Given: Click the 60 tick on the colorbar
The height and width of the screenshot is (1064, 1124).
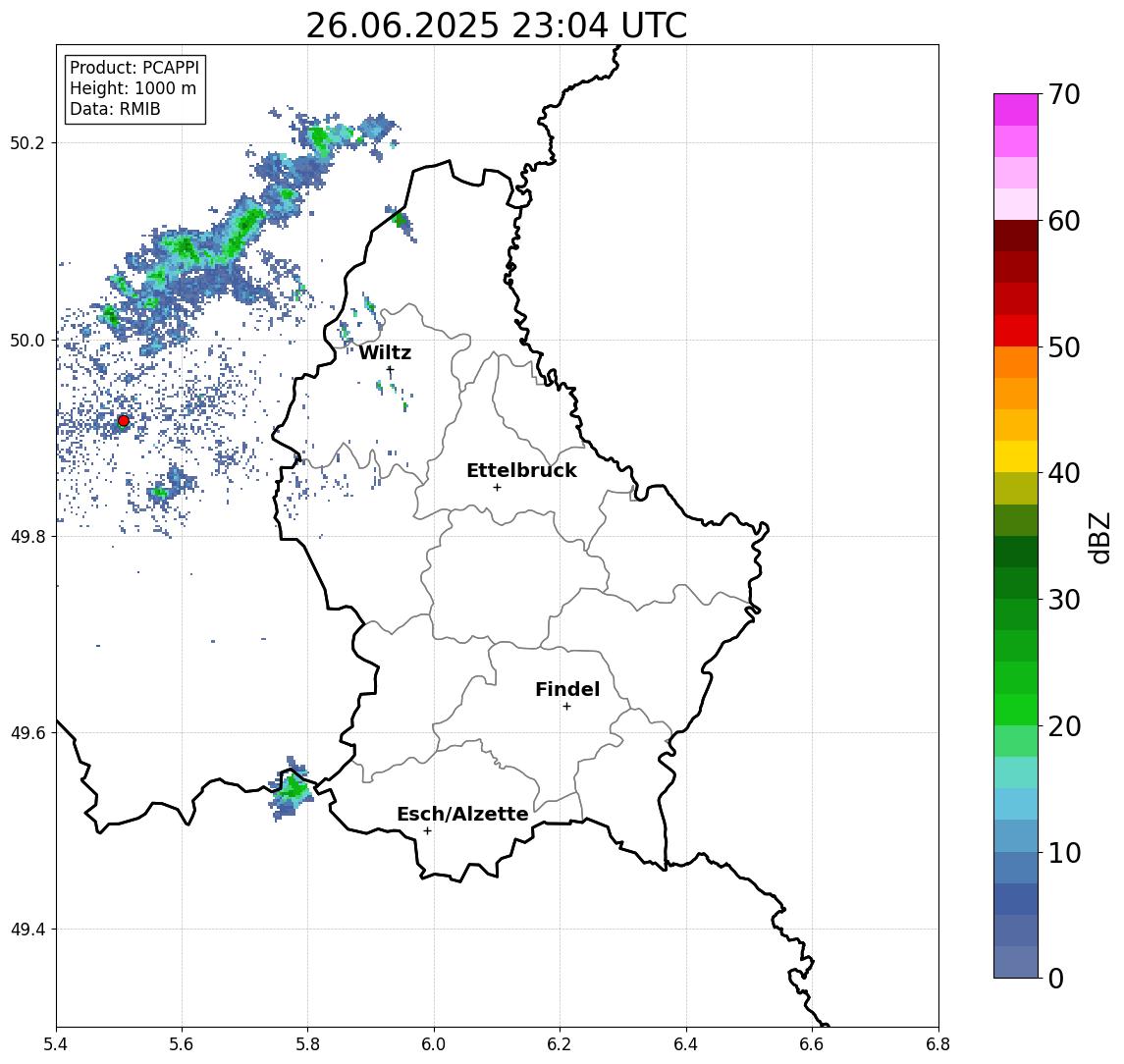Looking at the screenshot, I should point(1064,222).
